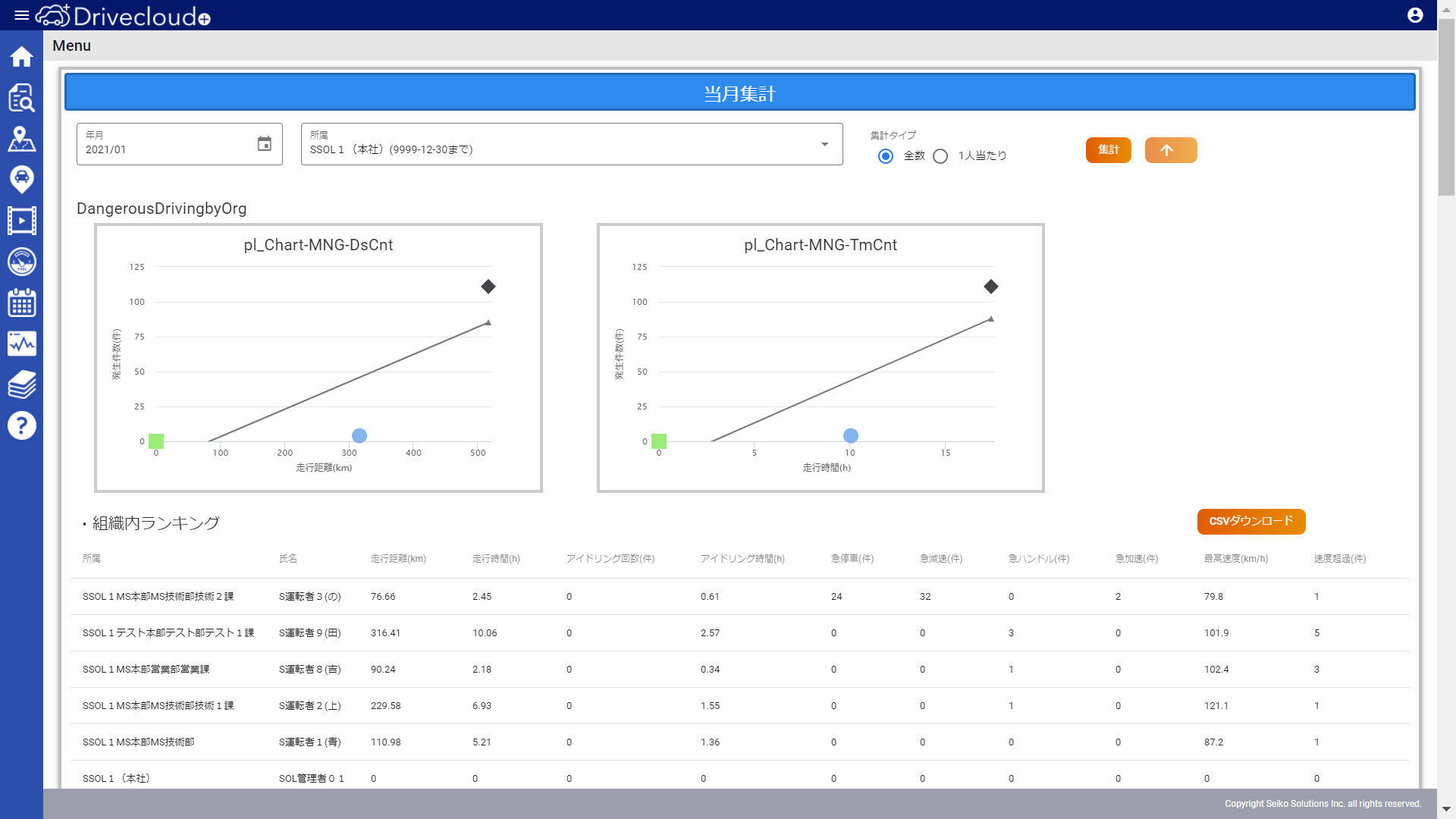Image resolution: width=1456 pixels, height=819 pixels.
Task: Click blue circle marker in DsCnt chart
Action: click(x=359, y=435)
